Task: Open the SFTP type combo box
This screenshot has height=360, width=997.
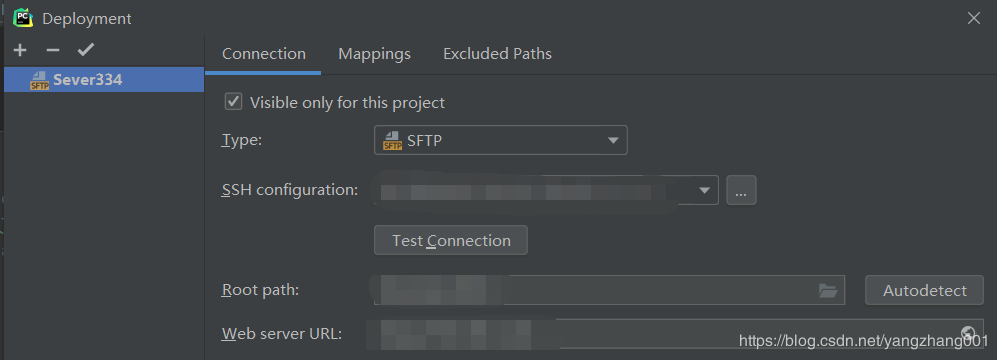Action: [500, 141]
